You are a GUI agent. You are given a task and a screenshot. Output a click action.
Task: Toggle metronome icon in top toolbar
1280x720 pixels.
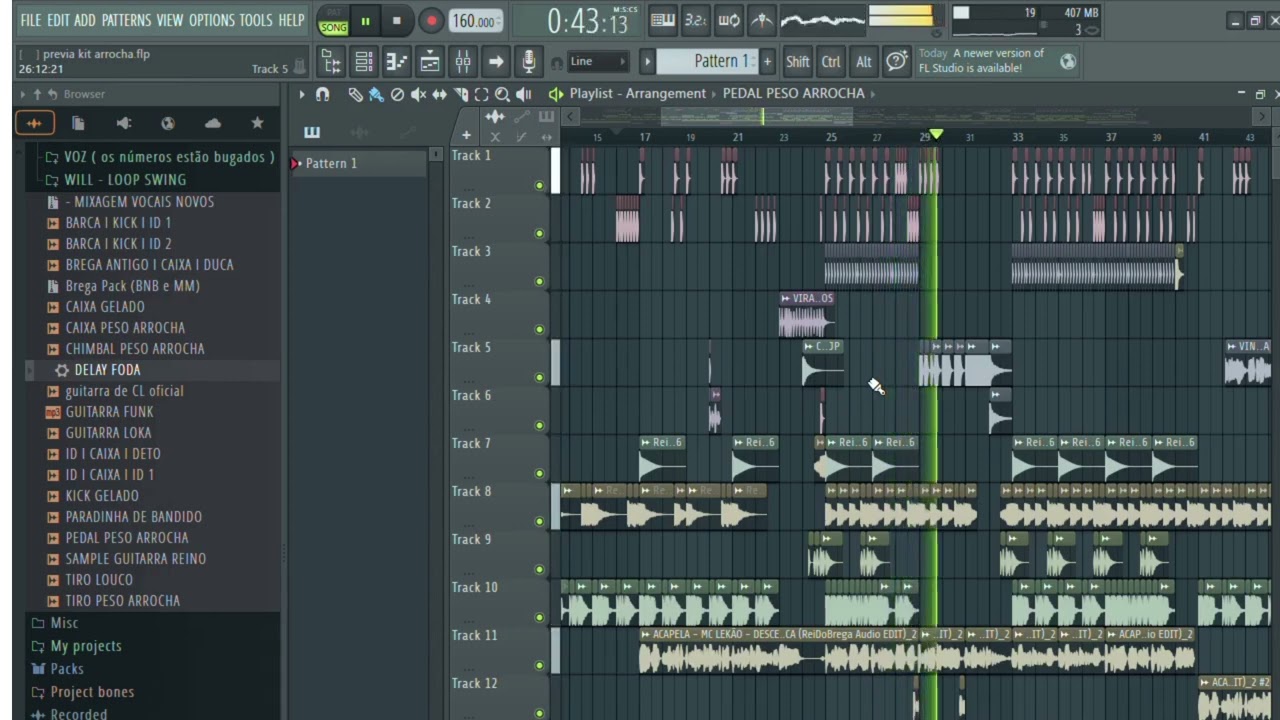762,20
